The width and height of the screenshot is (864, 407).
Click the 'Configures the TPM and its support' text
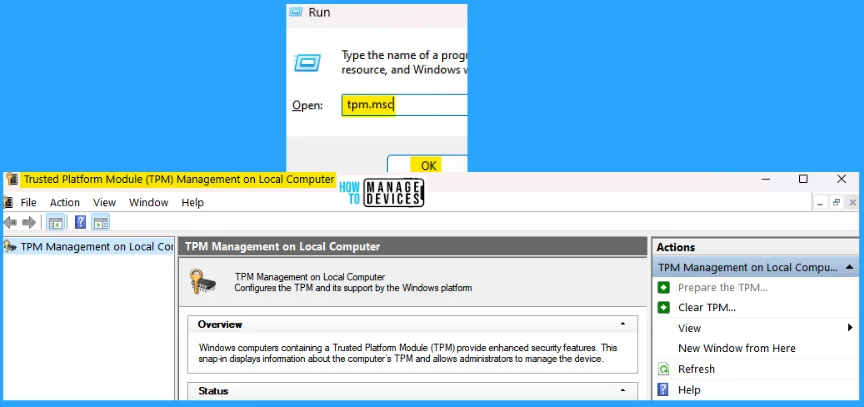tap(353, 287)
